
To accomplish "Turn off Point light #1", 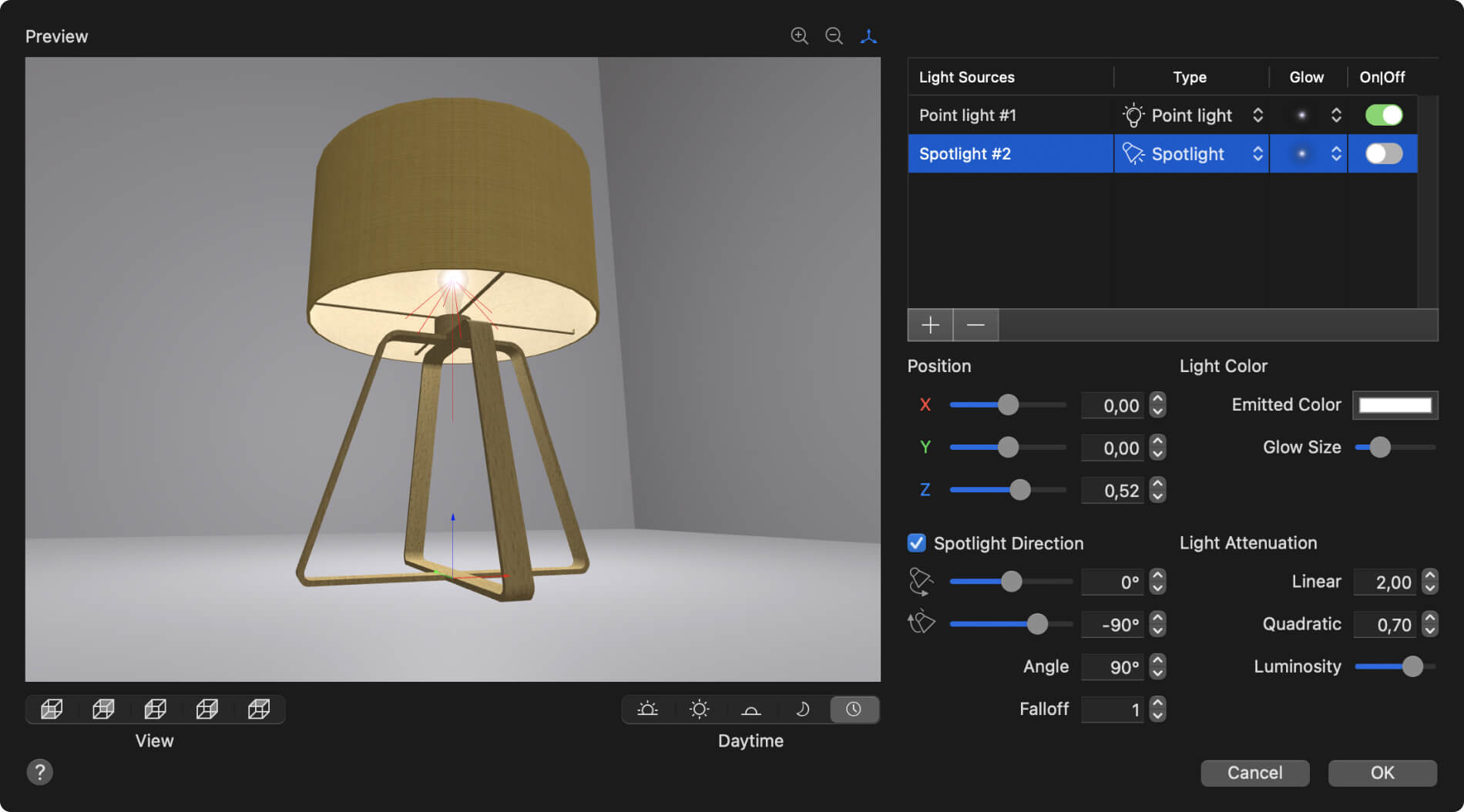I will coord(1382,115).
